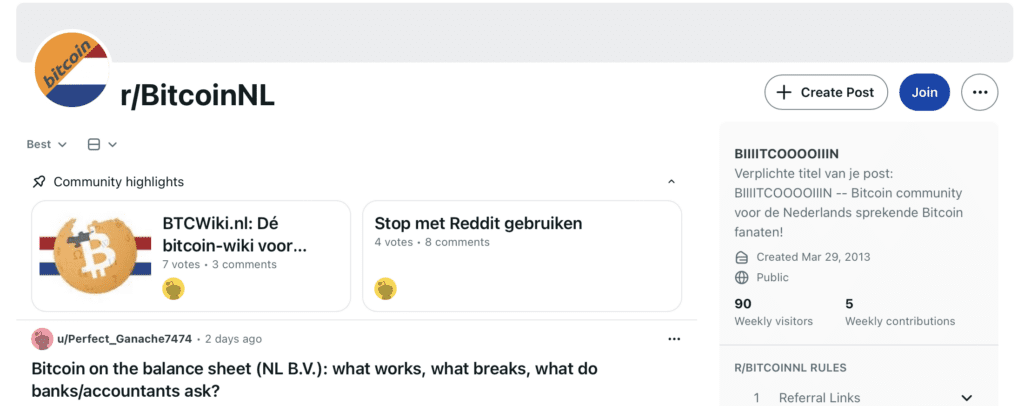The width and height of the screenshot is (1024, 406).
Task: Click the r/BitcoinNL community avatar icon
Action: (x=74, y=72)
